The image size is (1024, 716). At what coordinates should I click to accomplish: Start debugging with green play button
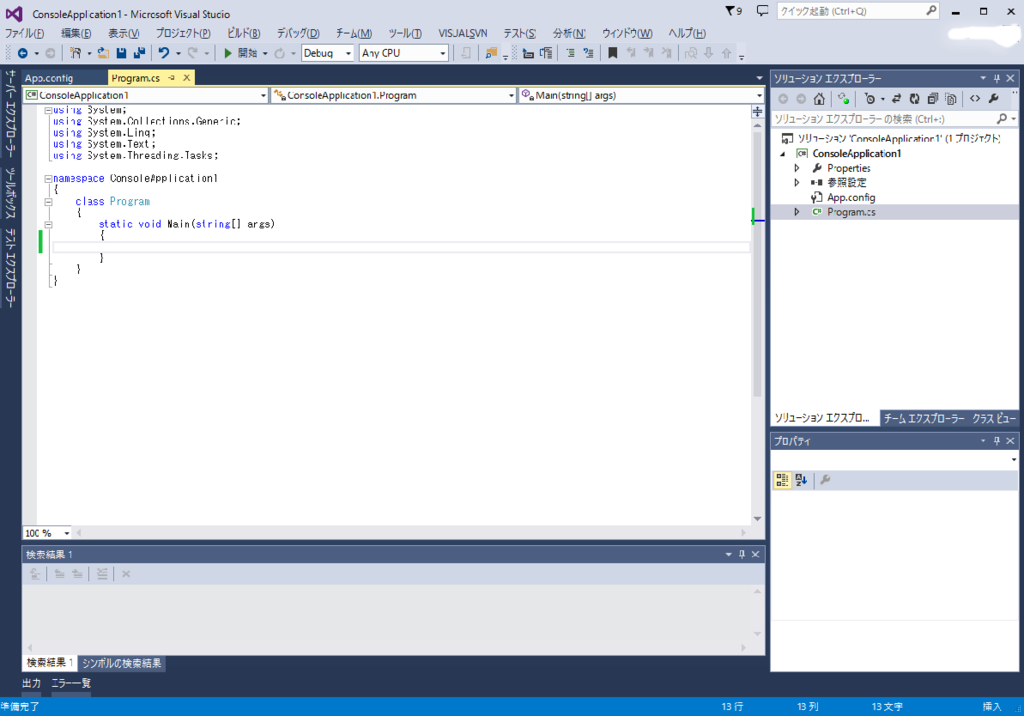(228, 53)
